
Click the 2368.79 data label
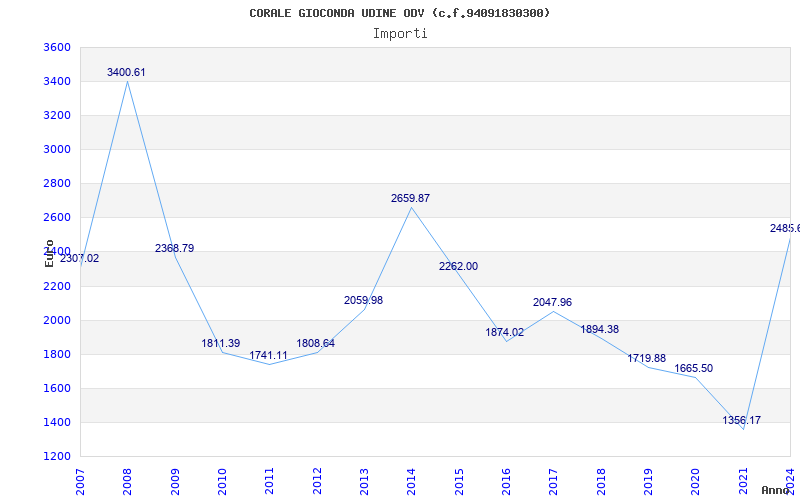click(x=174, y=248)
